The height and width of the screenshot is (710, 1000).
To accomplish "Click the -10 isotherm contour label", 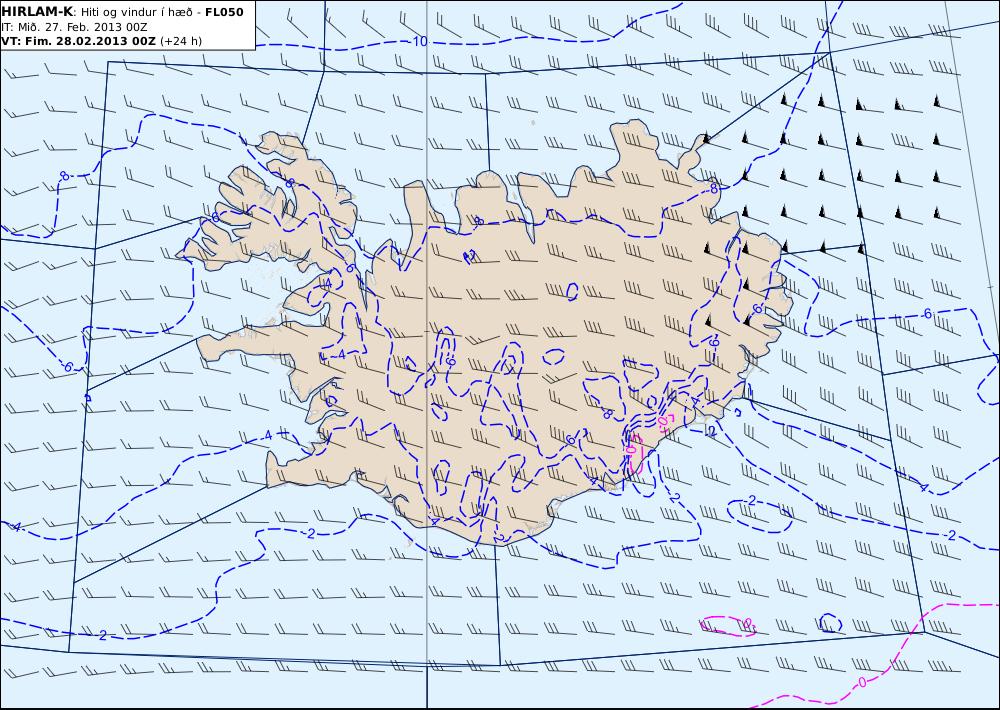I will pos(418,41).
